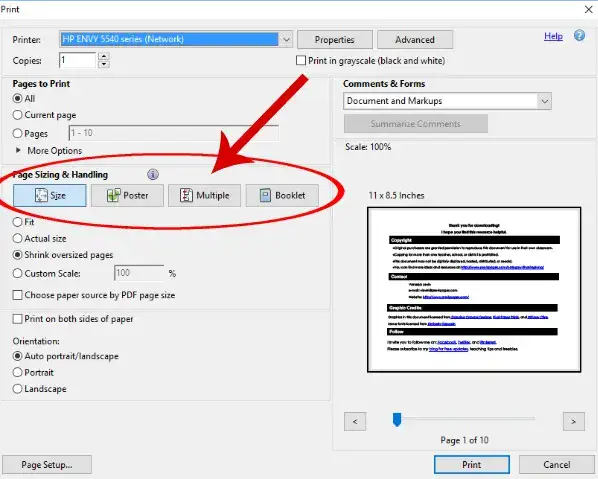Select the Fit radio button

click(17, 222)
